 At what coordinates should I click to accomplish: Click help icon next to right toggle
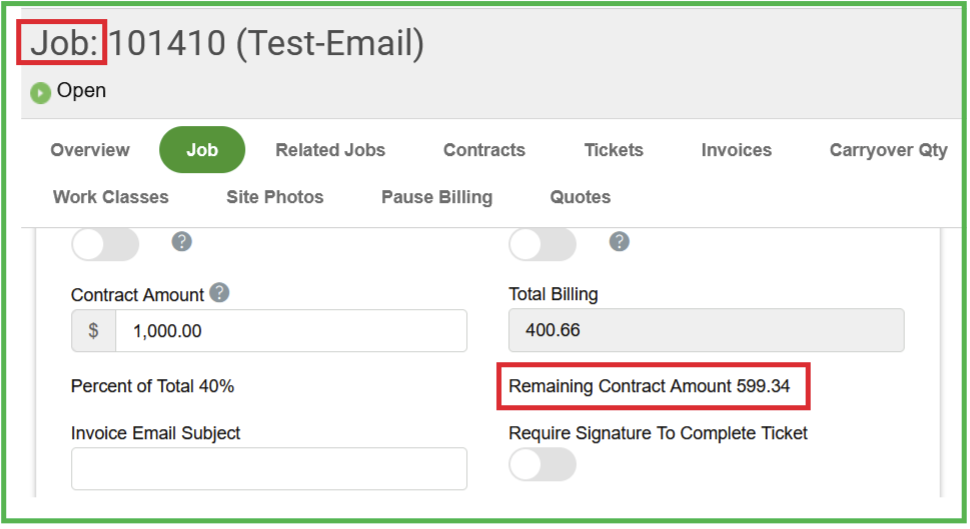(619, 241)
